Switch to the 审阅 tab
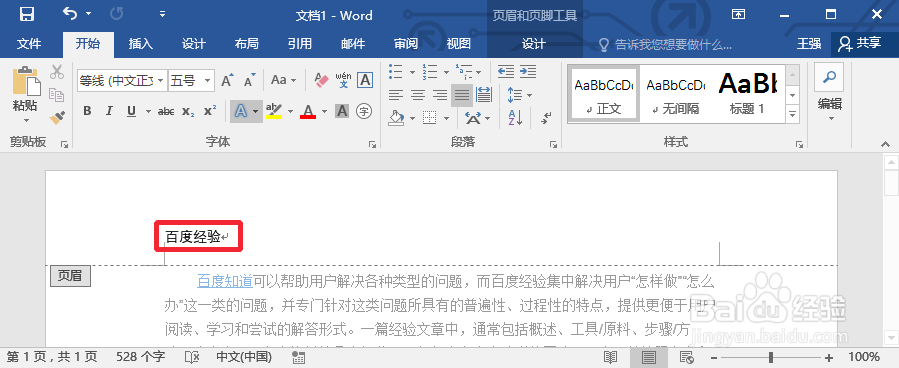Screen dimensions: 899x368 coord(405,44)
